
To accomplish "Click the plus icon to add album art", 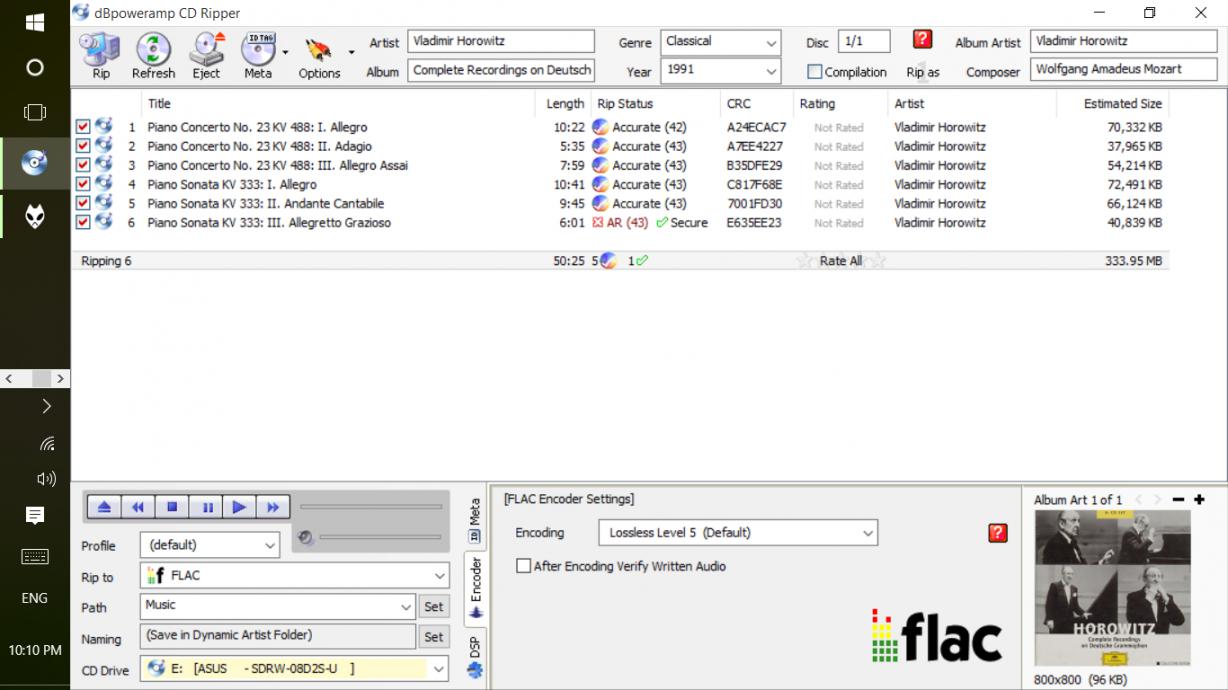I will coord(1199,500).
